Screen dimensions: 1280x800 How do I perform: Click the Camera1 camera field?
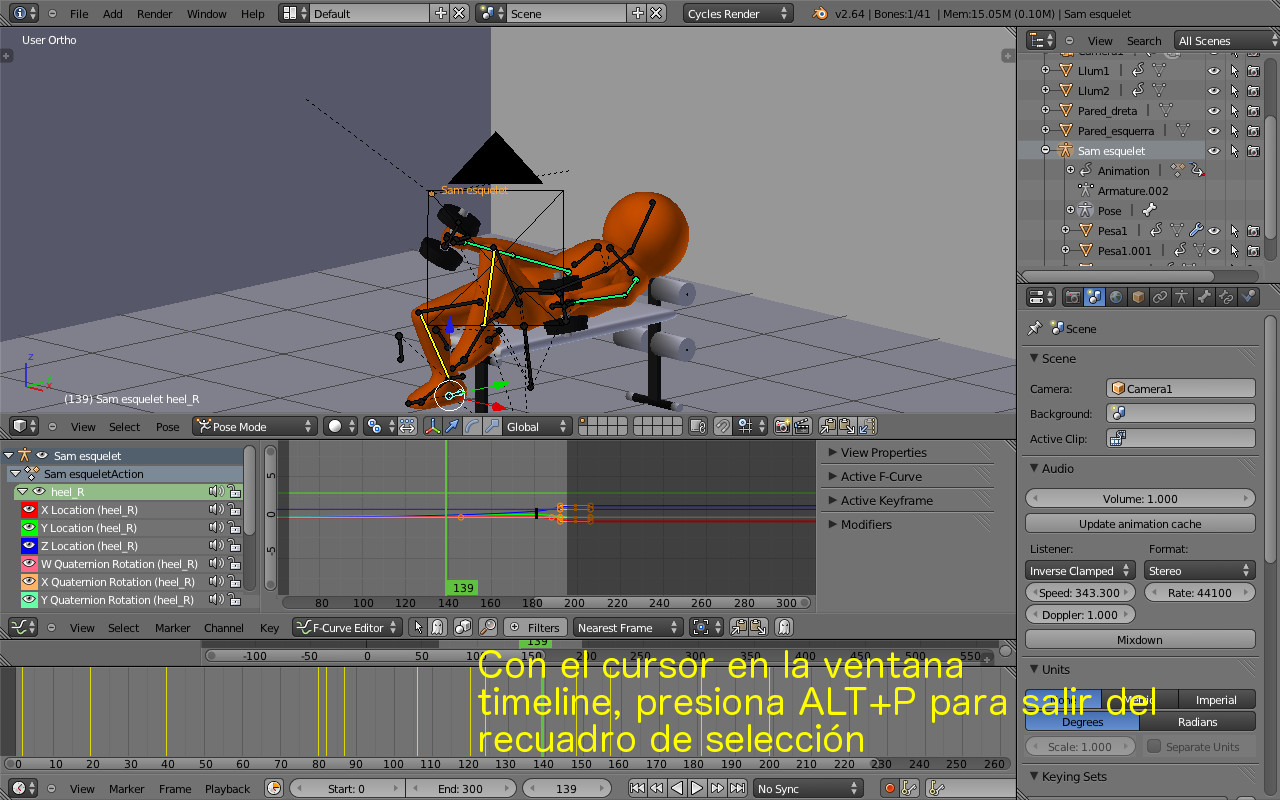coord(1181,388)
